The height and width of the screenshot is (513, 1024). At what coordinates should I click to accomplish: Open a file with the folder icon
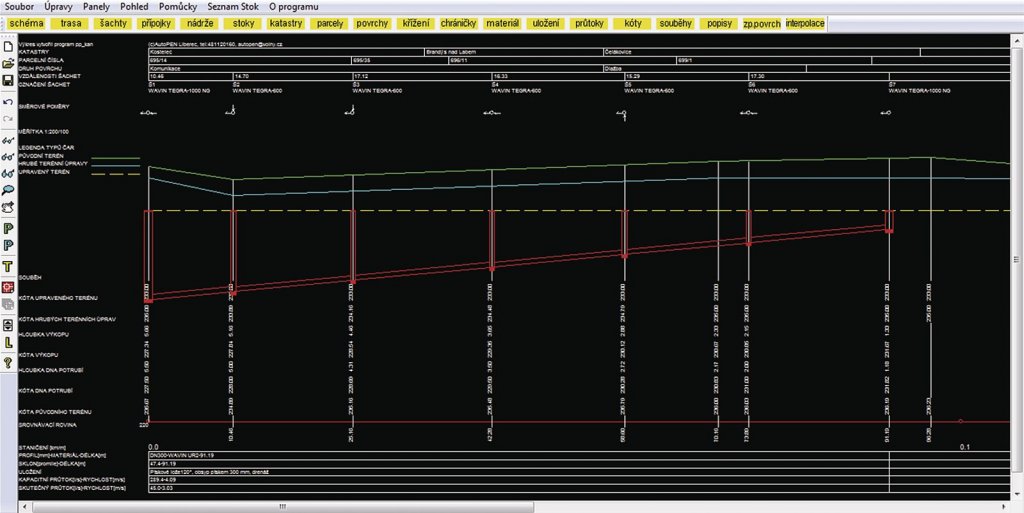click(8, 63)
